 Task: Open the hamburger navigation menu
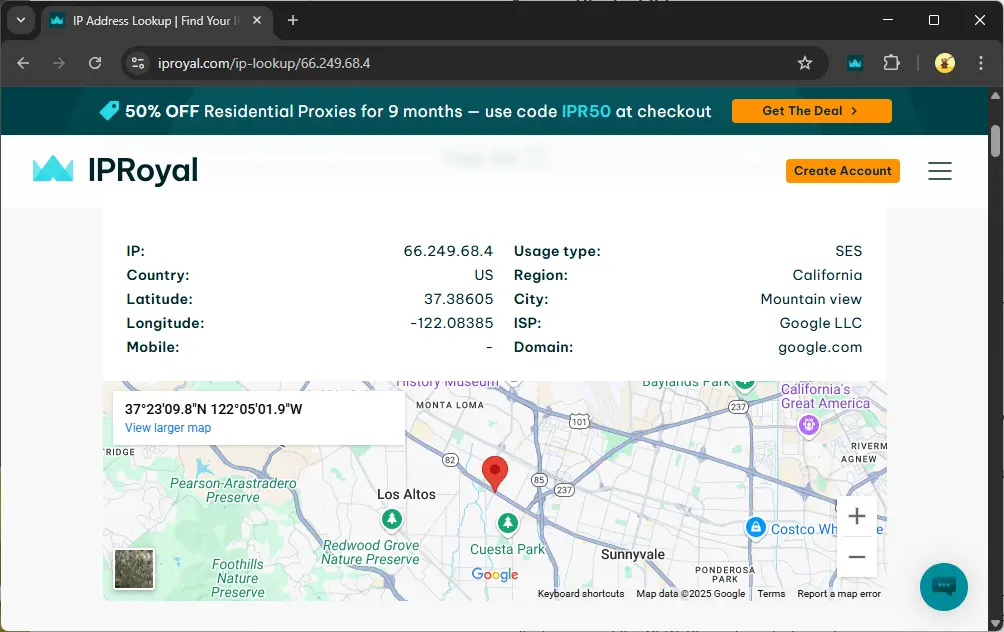point(939,171)
